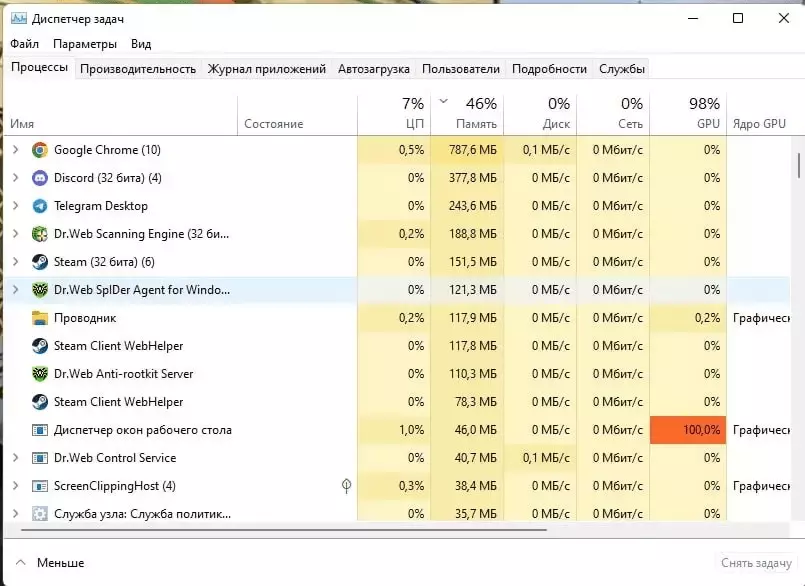Click the Dr.Web SpIDer Agent icon
This screenshot has width=805, height=586.
(40, 290)
